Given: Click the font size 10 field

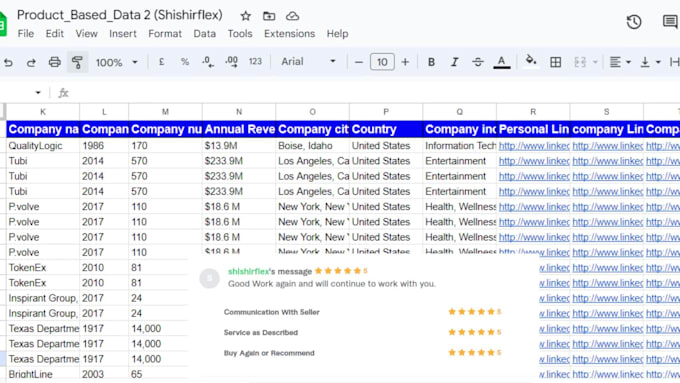Looking at the screenshot, I should tap(382, 62).
